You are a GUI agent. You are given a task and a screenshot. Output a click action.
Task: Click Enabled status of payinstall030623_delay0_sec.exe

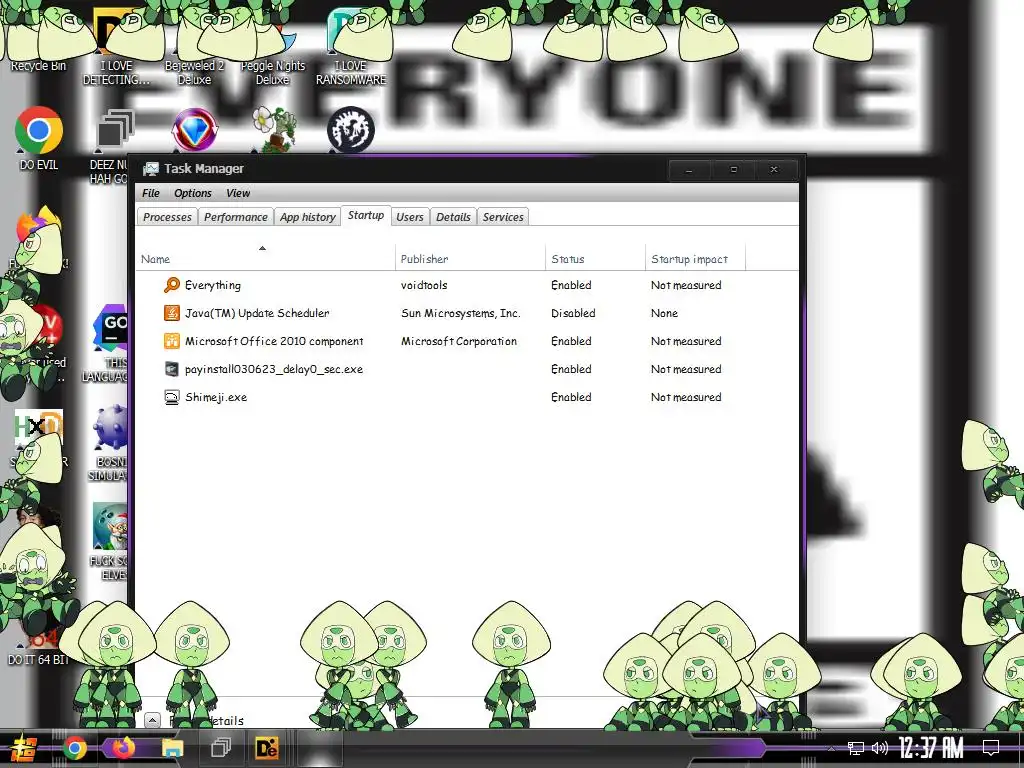click(571, 369)
